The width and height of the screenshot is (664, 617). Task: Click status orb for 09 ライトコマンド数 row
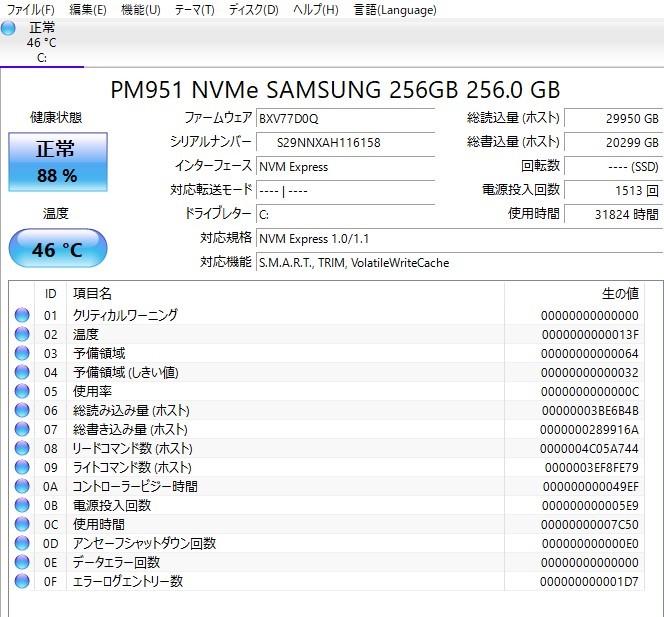(x=22, y=467)
